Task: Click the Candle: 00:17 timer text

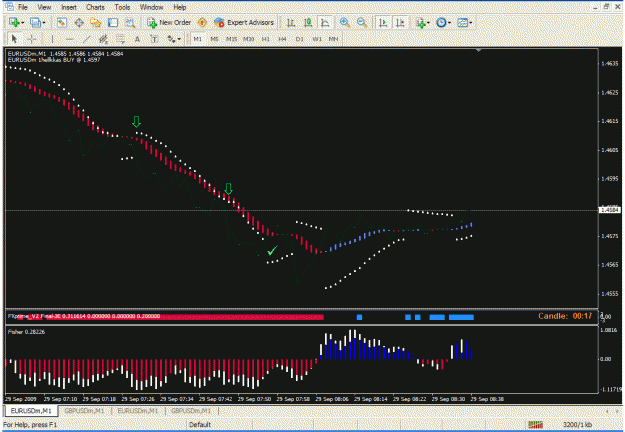Action: [x=565, y=316]
